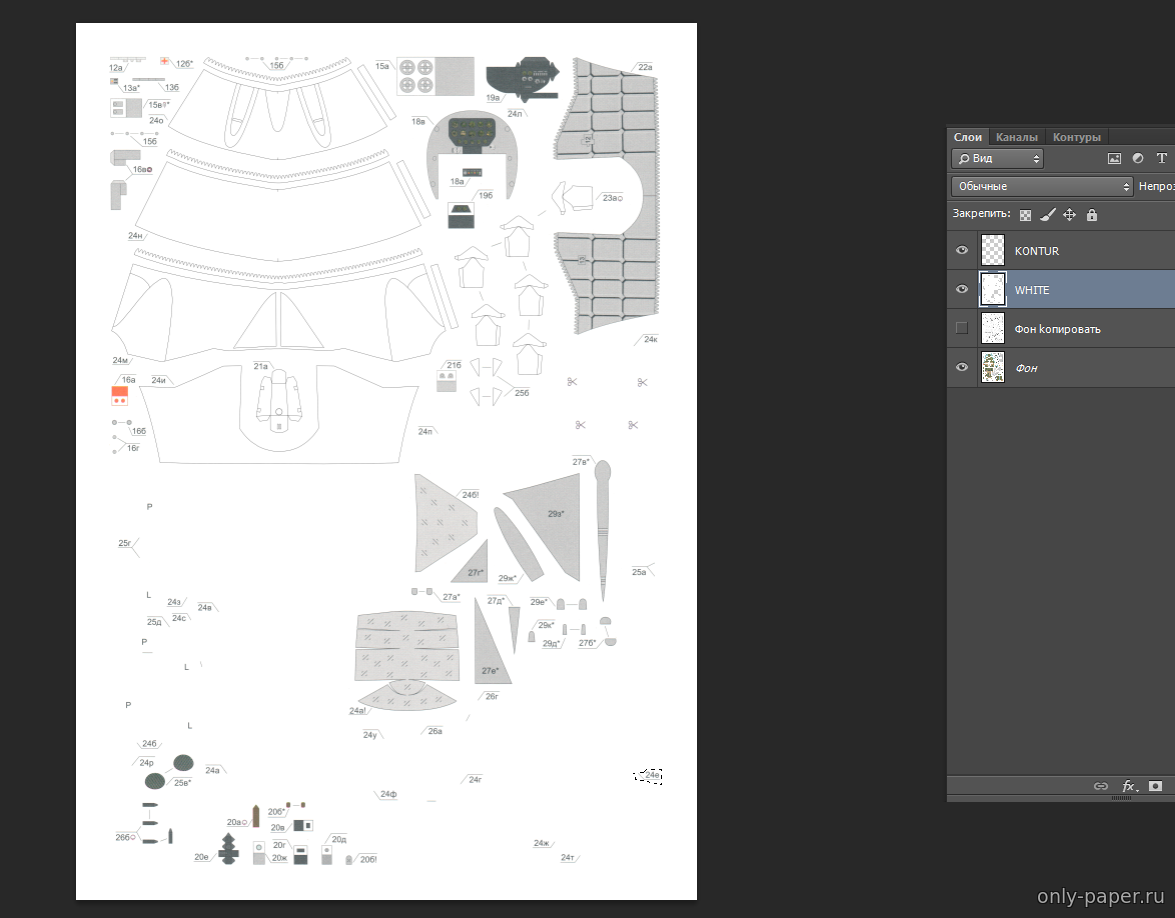
Task: Show the Фон копировать layer
Action: [x=962, y=328]
